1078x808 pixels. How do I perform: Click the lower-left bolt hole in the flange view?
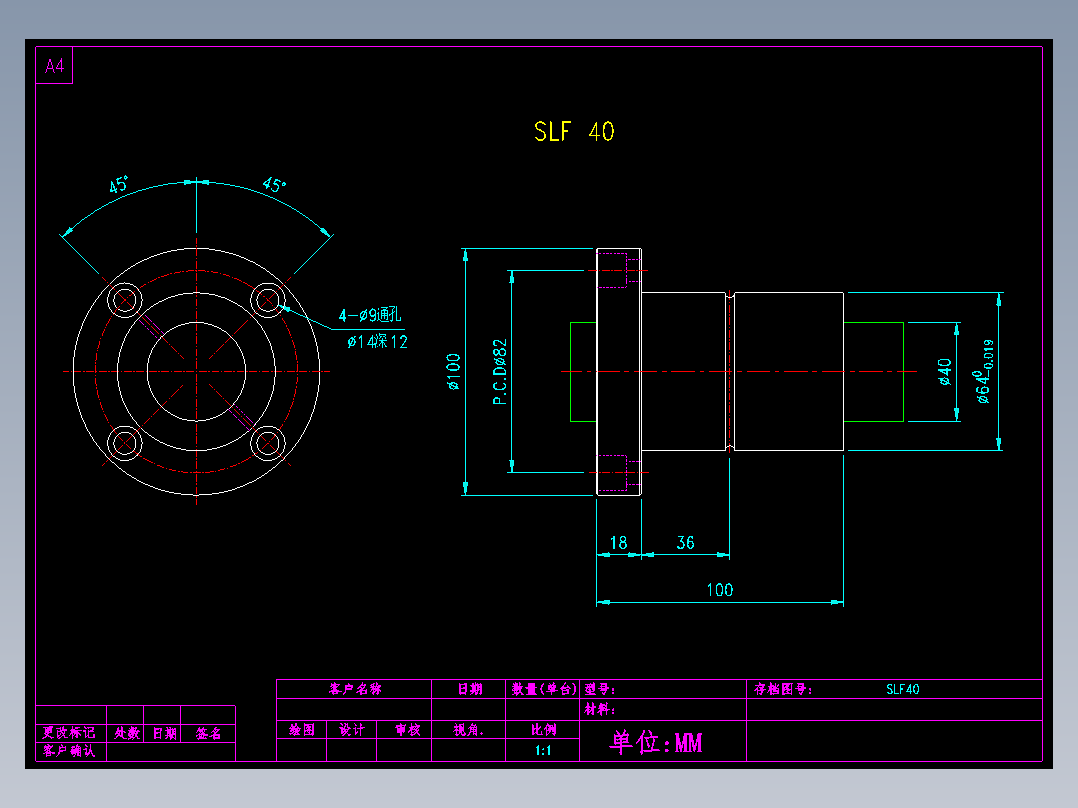125,443
